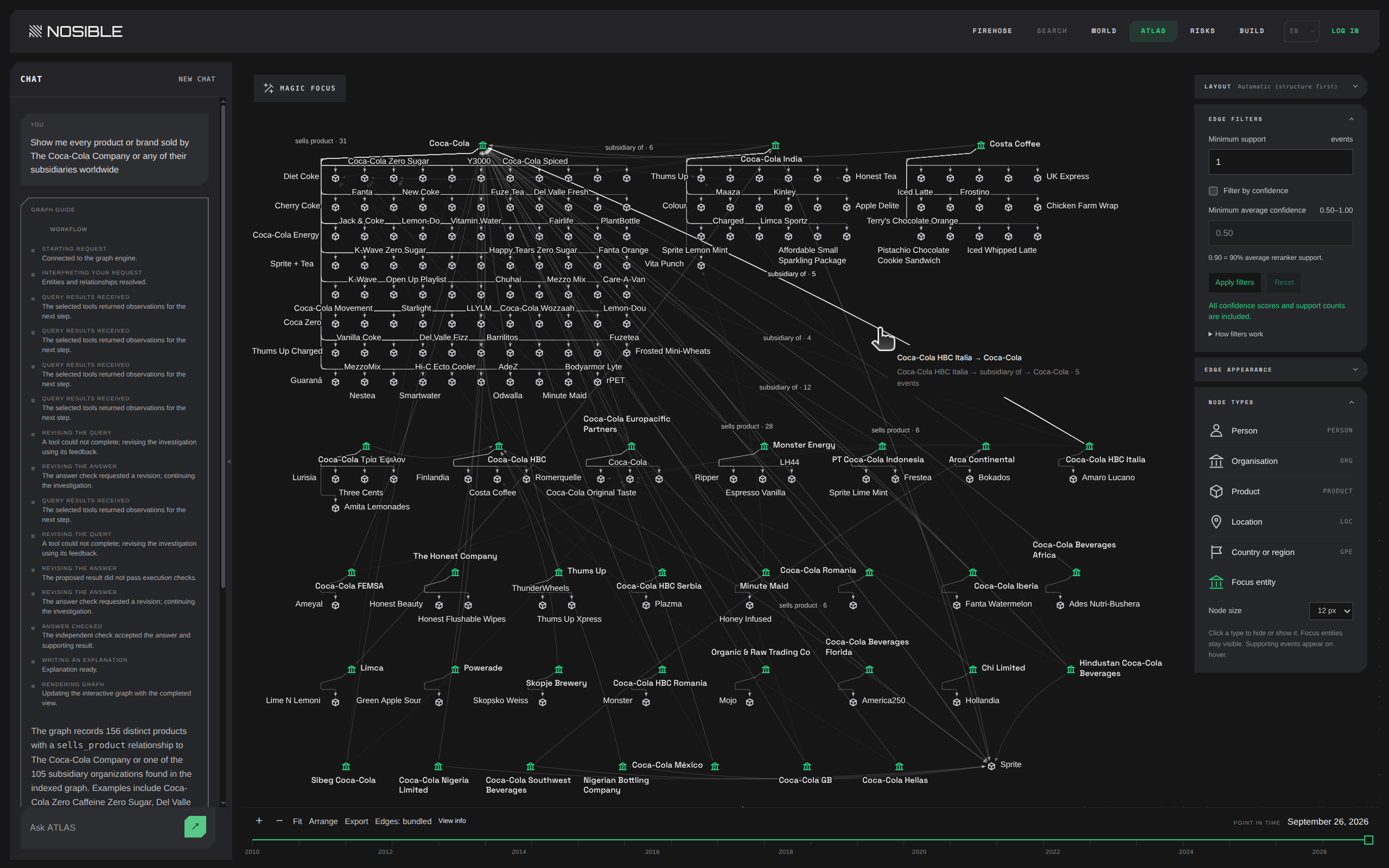Click the Amaro Lucano product node
Screen dimensions: 1389x868
click(x=1073, y=479)
